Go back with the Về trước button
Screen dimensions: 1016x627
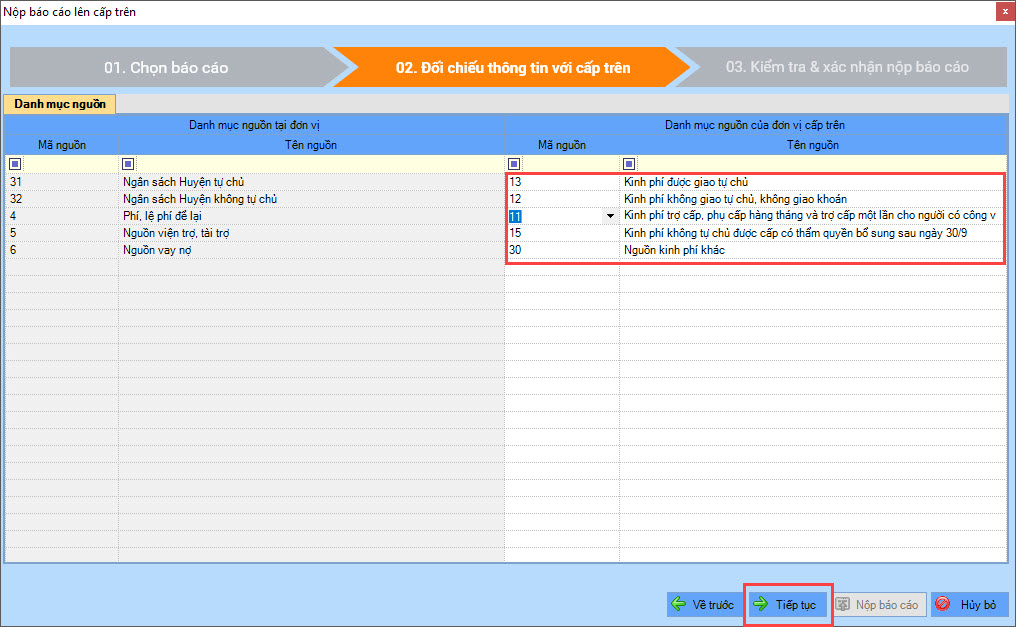pos(703,605)
